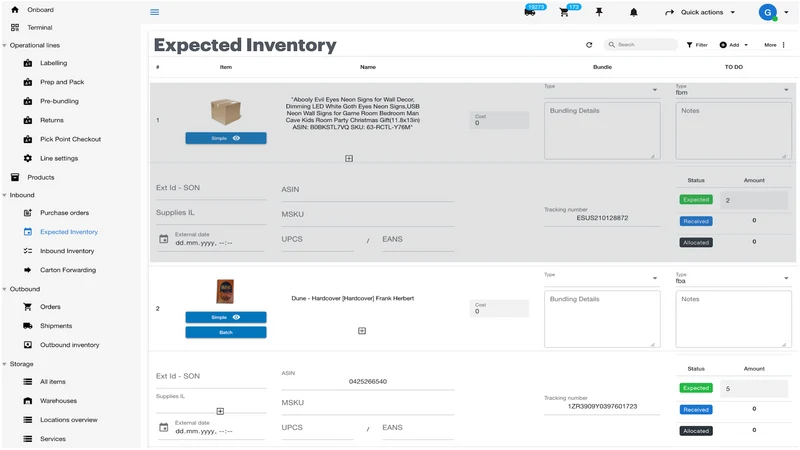Viewport: 800px width, 450px height.
Task: Click the Expected status badge for Dune
Action: [696, 388]
